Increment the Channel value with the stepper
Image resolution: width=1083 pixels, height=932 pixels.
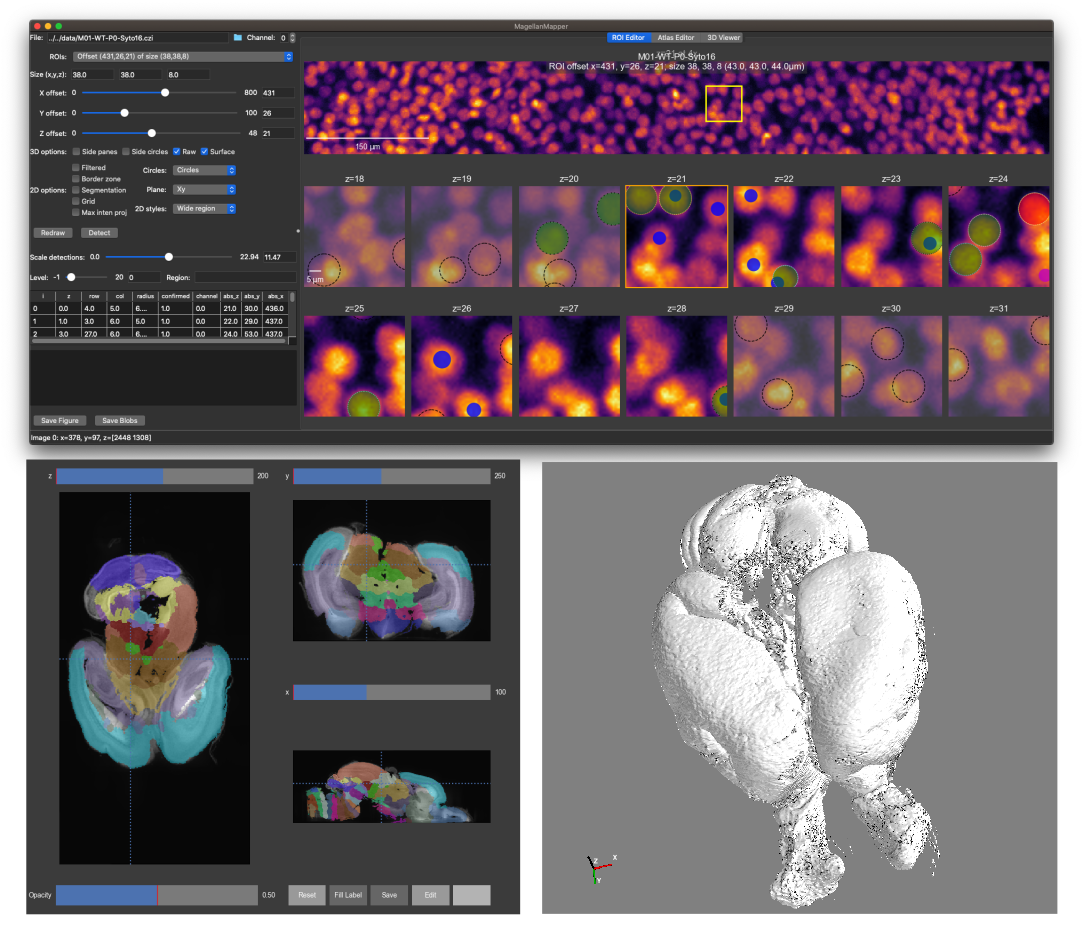[291, 37]
